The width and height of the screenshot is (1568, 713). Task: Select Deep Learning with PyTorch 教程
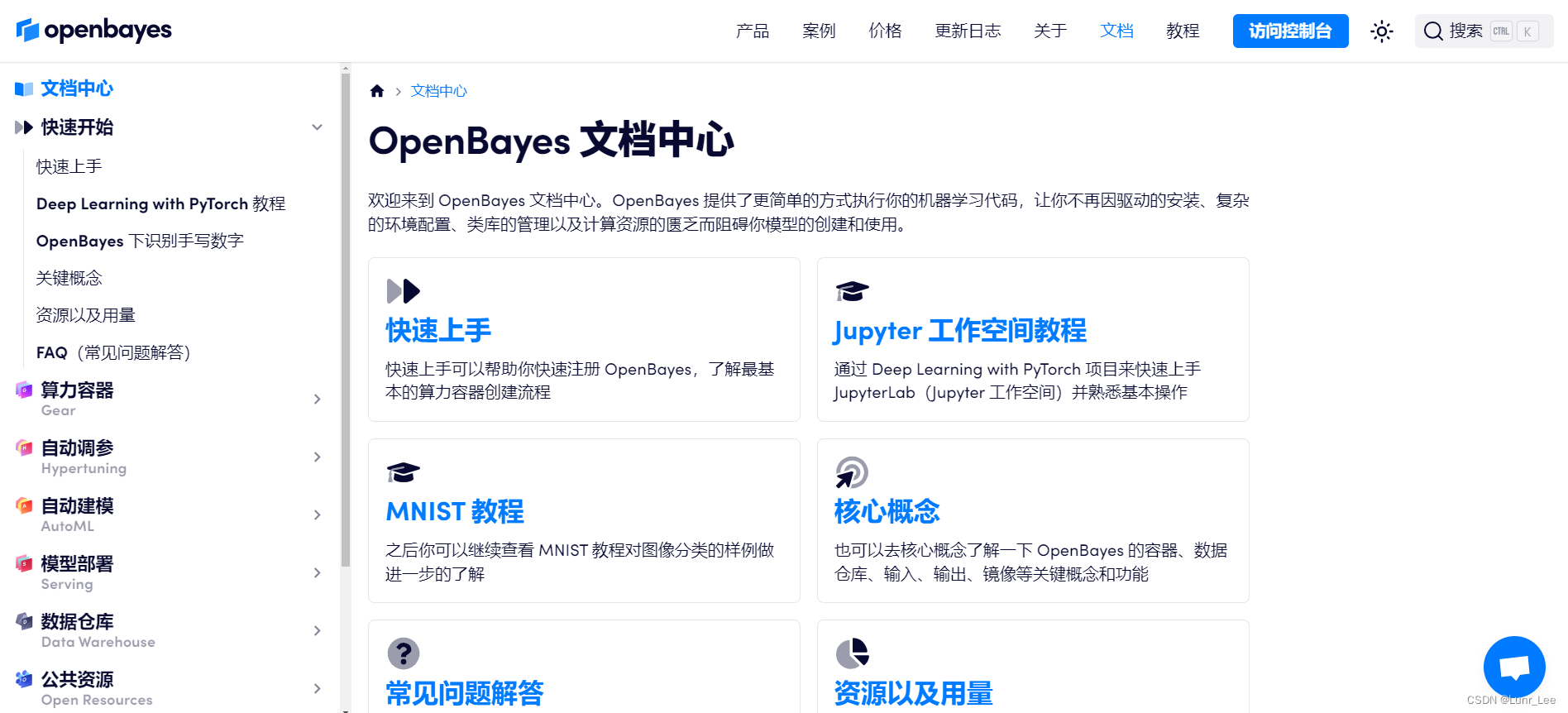[x=160, y=203]
